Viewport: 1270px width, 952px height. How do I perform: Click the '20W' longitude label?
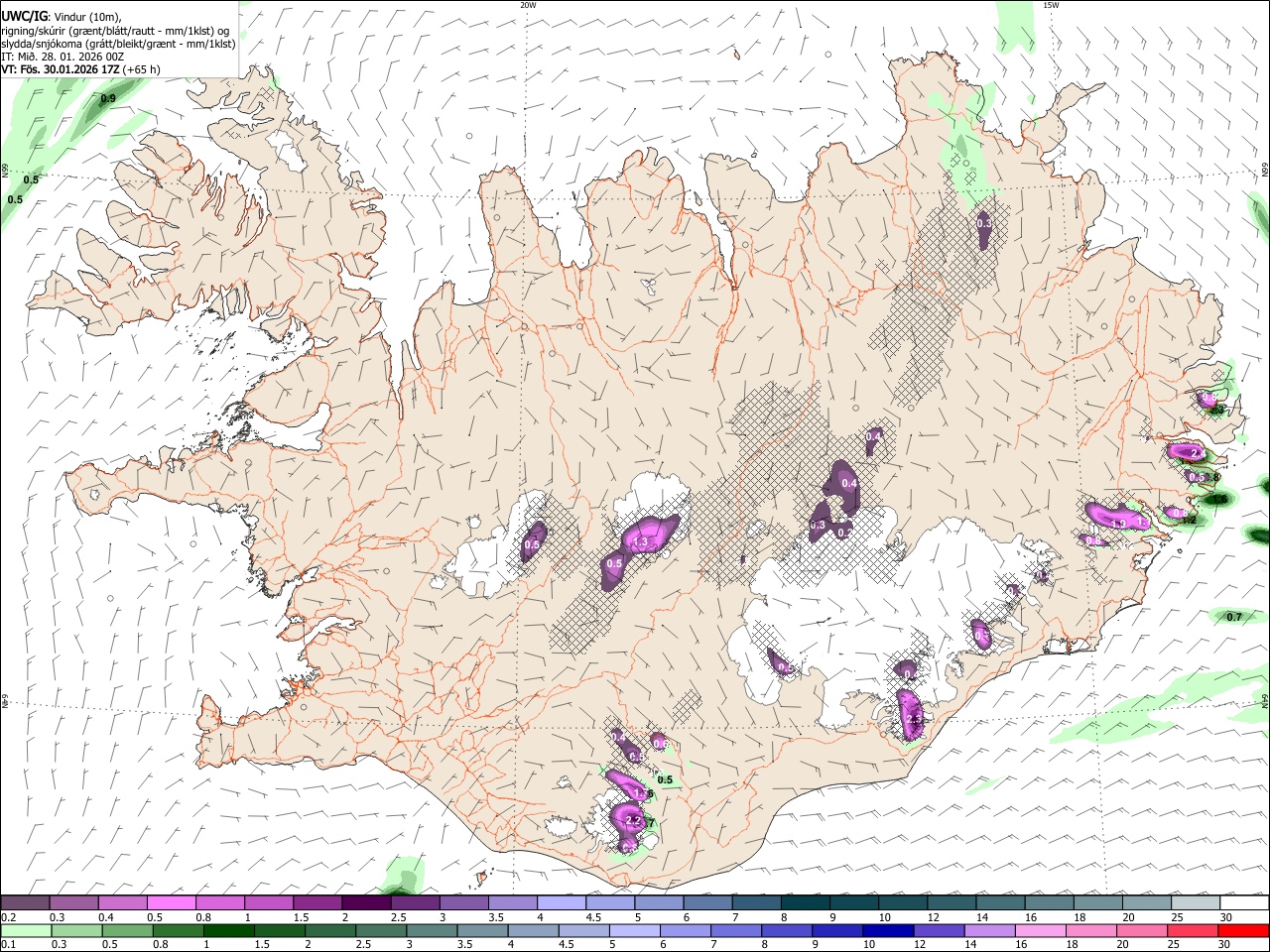pyautogui.click(x=528, y=5)
